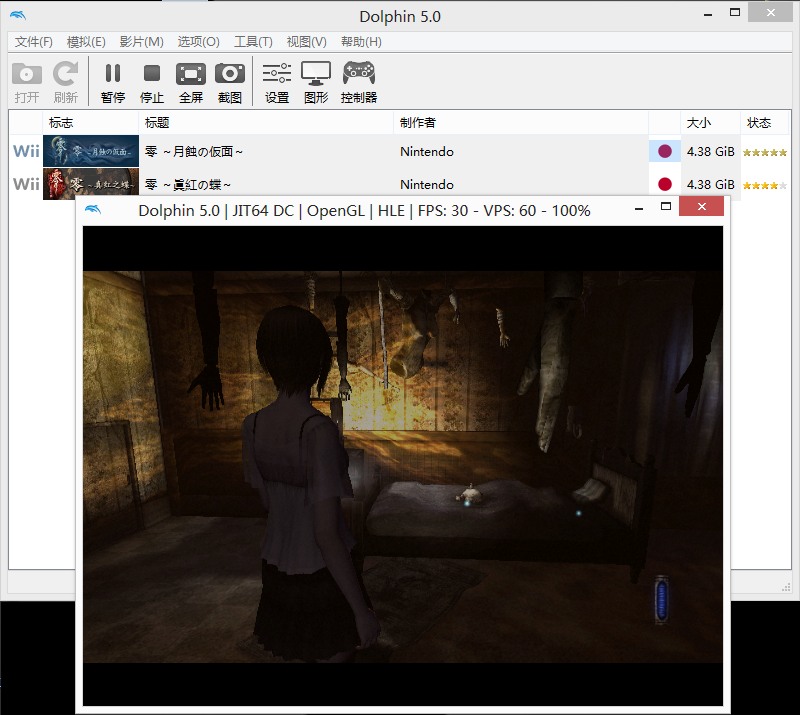
Task: Open the 模拟(E) menu
Action: (86, 42)
